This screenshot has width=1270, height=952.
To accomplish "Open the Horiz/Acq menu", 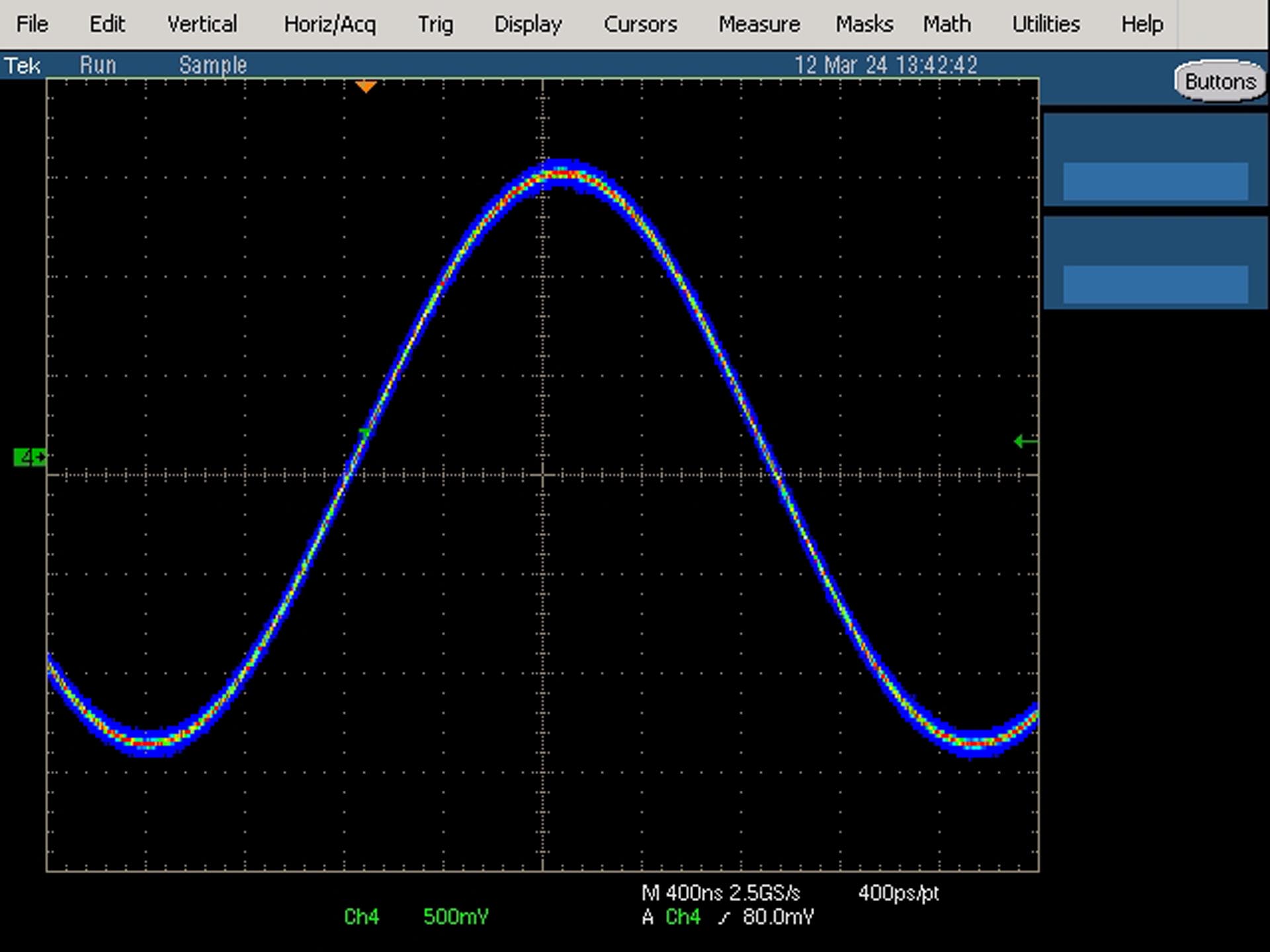I will point(329,24).
